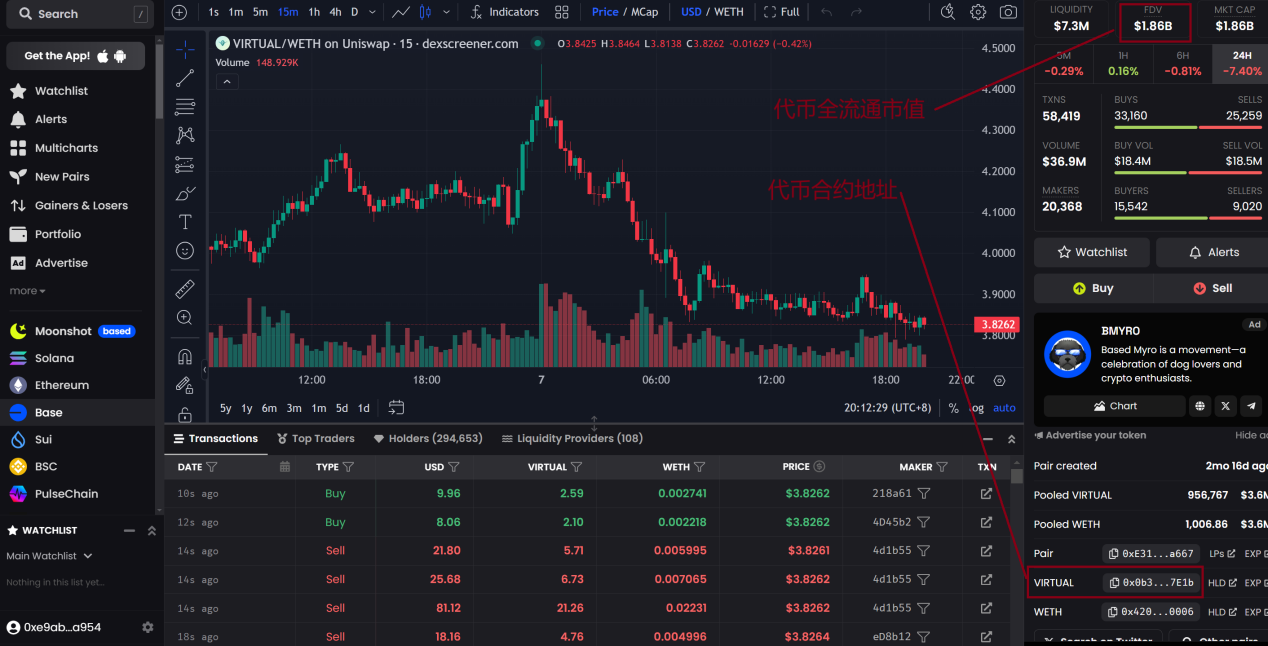Open the Main Watchlist dropdown
The width and height of the screenshot is (1268, 646).
[49, 556]
